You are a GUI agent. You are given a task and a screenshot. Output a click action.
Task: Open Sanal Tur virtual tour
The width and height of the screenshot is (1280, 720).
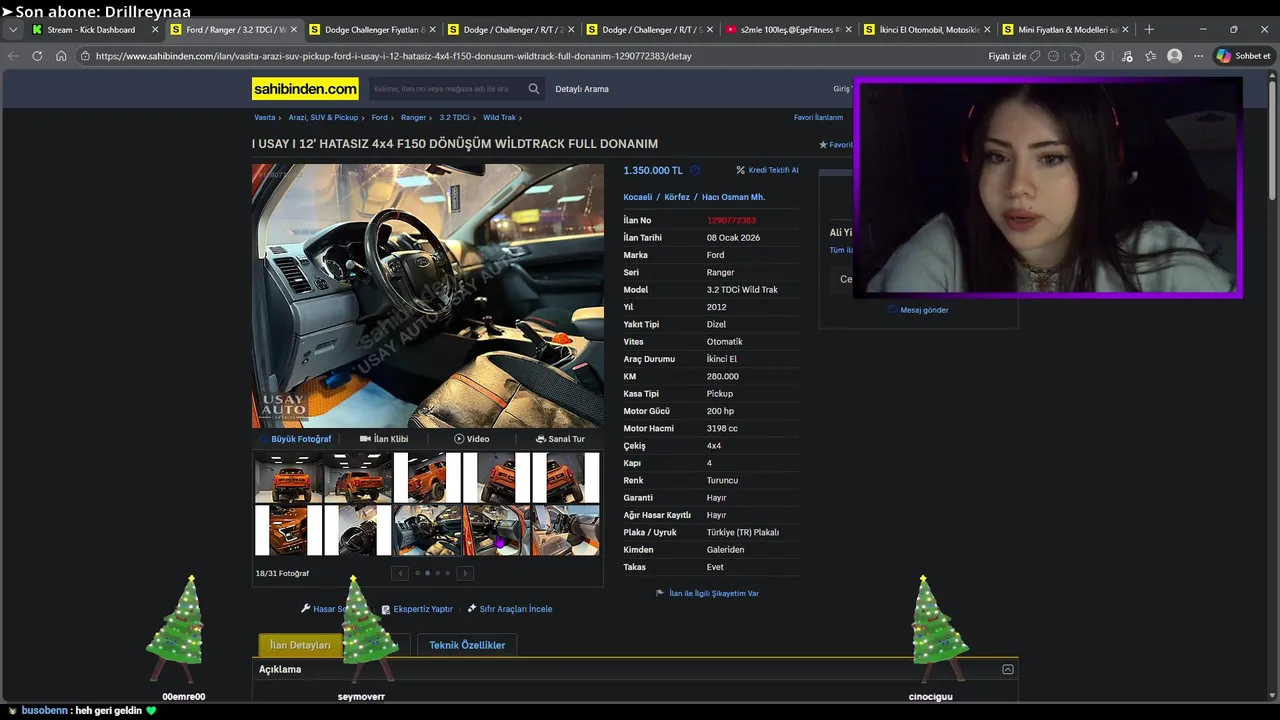coord(560,439)
